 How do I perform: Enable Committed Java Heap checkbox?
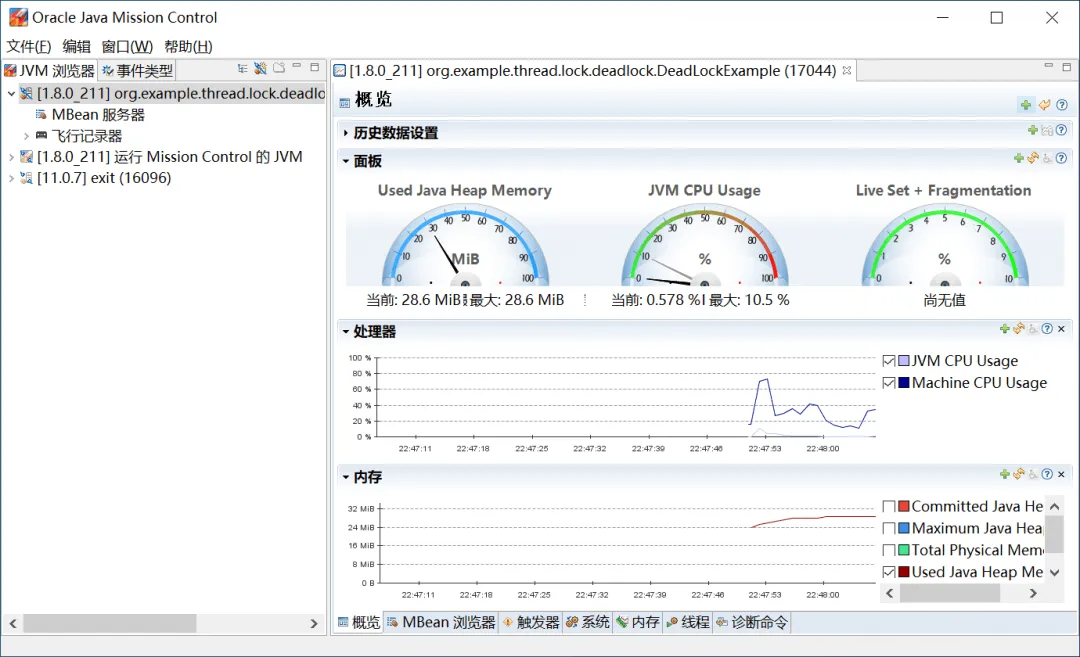pos(889,506)
